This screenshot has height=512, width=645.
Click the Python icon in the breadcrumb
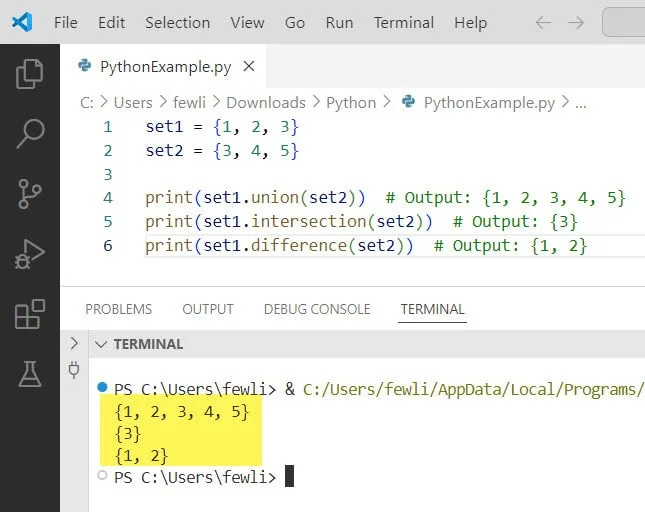(x=408, y=101)
